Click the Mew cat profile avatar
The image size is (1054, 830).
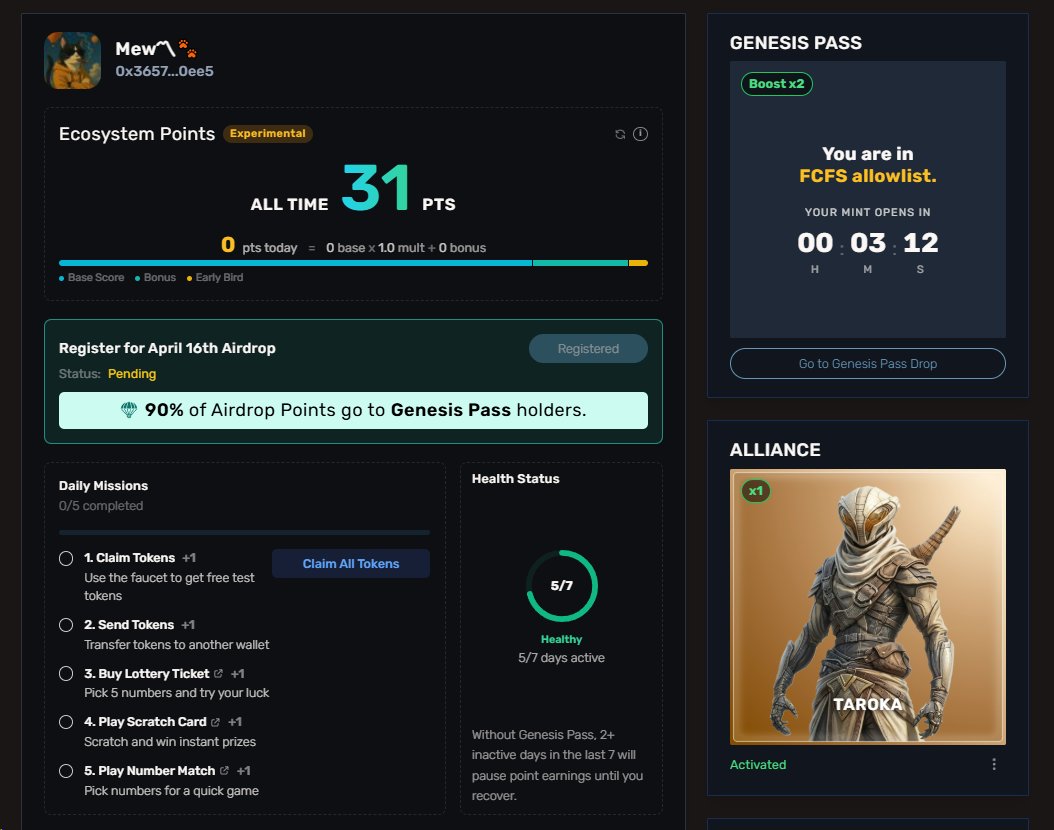click(72, 60)
